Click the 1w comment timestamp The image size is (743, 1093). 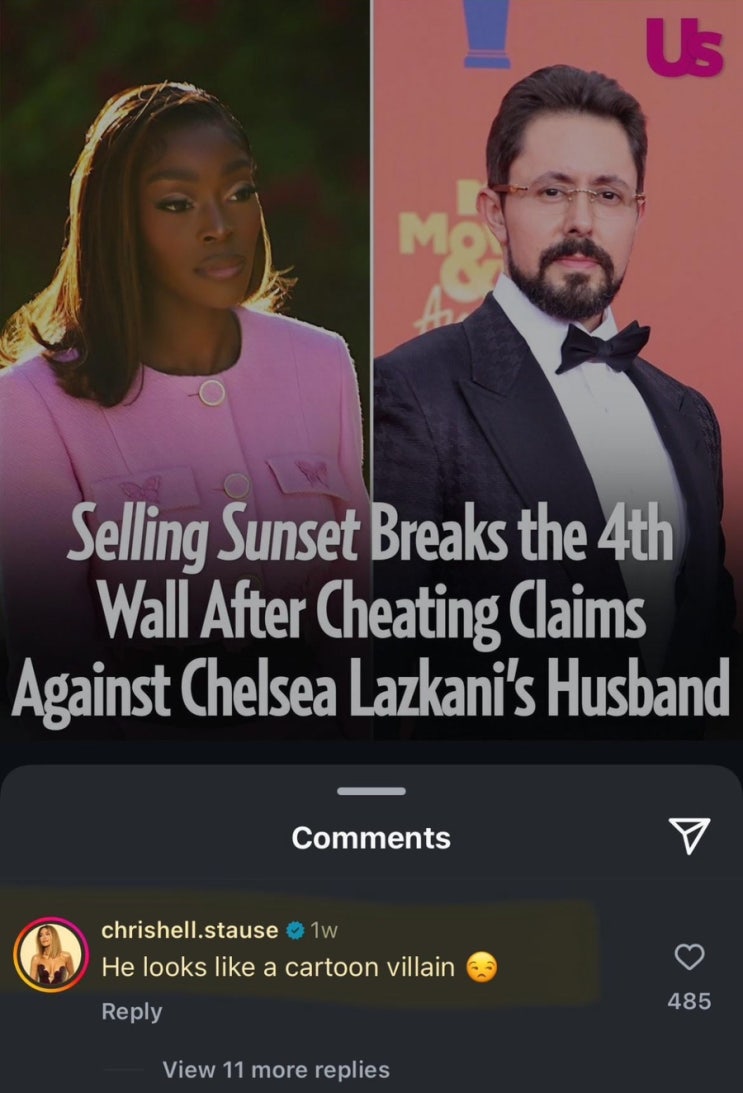click(324, 930)
